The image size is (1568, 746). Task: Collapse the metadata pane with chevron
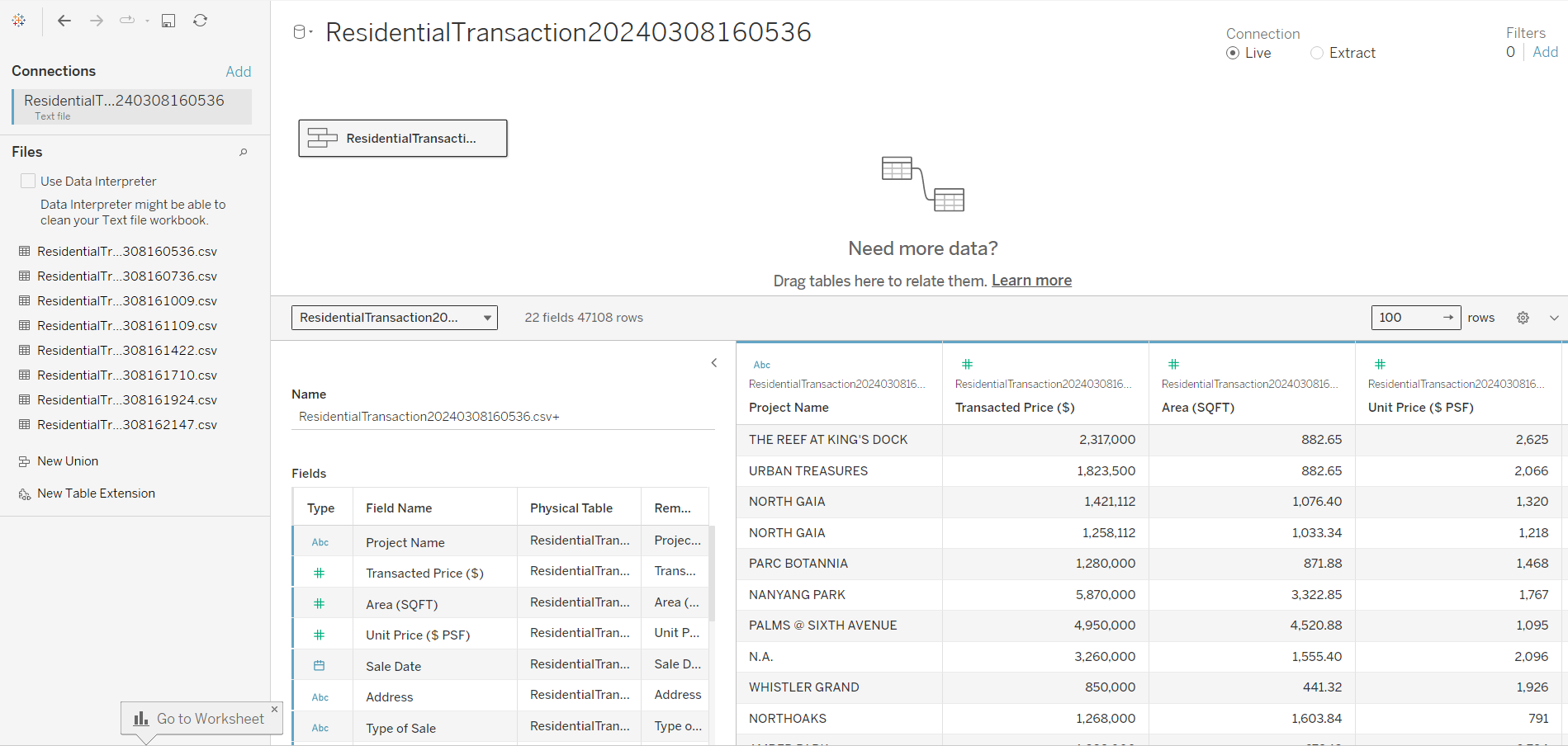(x=714, y=363)
